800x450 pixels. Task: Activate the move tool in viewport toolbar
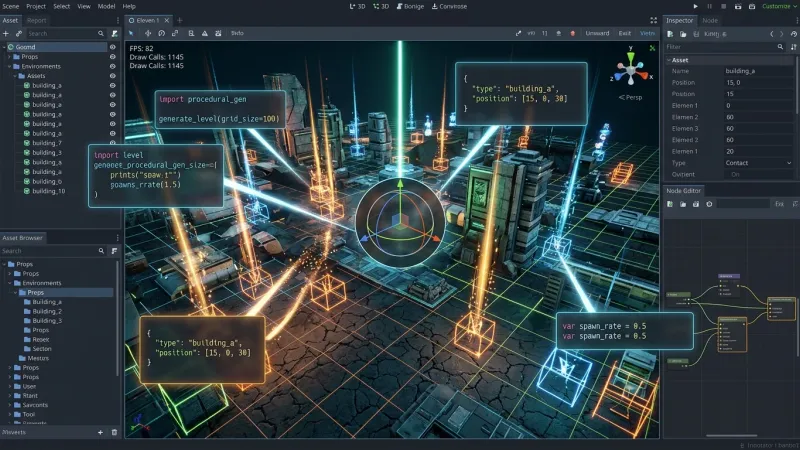[148, 33]
